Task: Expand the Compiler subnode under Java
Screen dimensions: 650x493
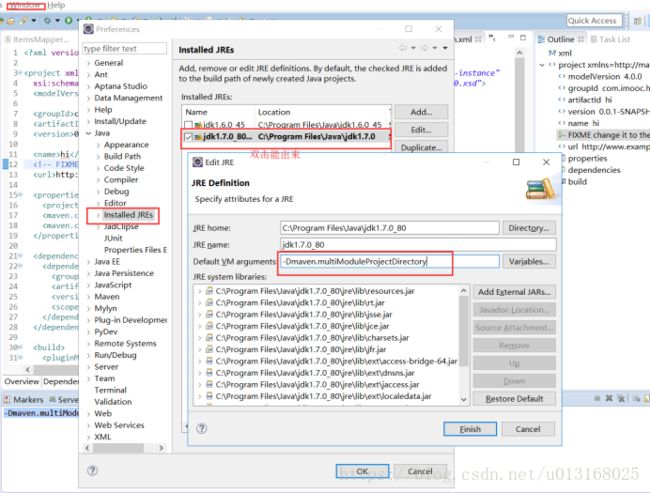Action: pyautogui.click(x=98, y=180)
